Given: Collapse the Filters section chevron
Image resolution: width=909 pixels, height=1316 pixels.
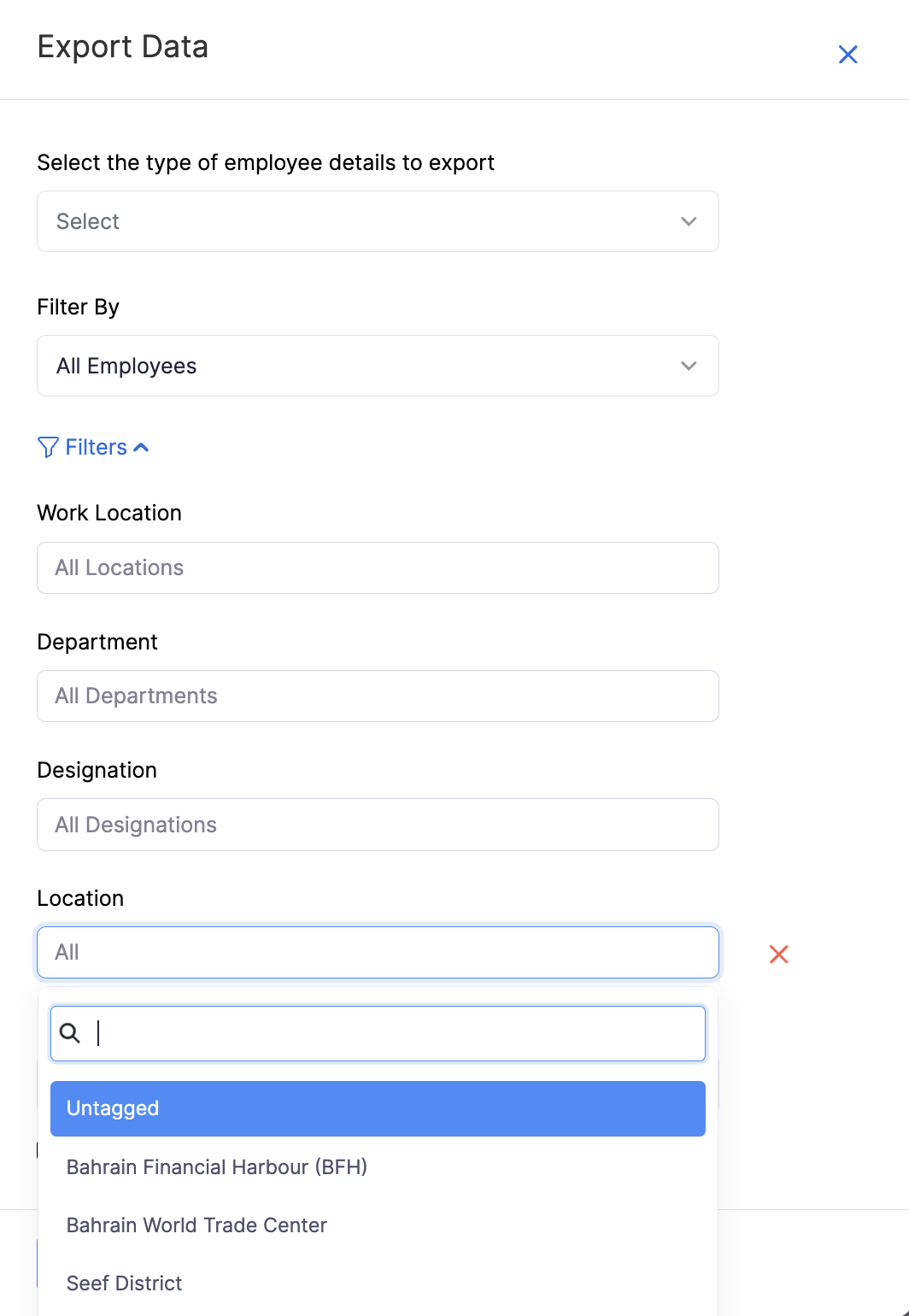Looking at the screenshot, I should (142, 447).
